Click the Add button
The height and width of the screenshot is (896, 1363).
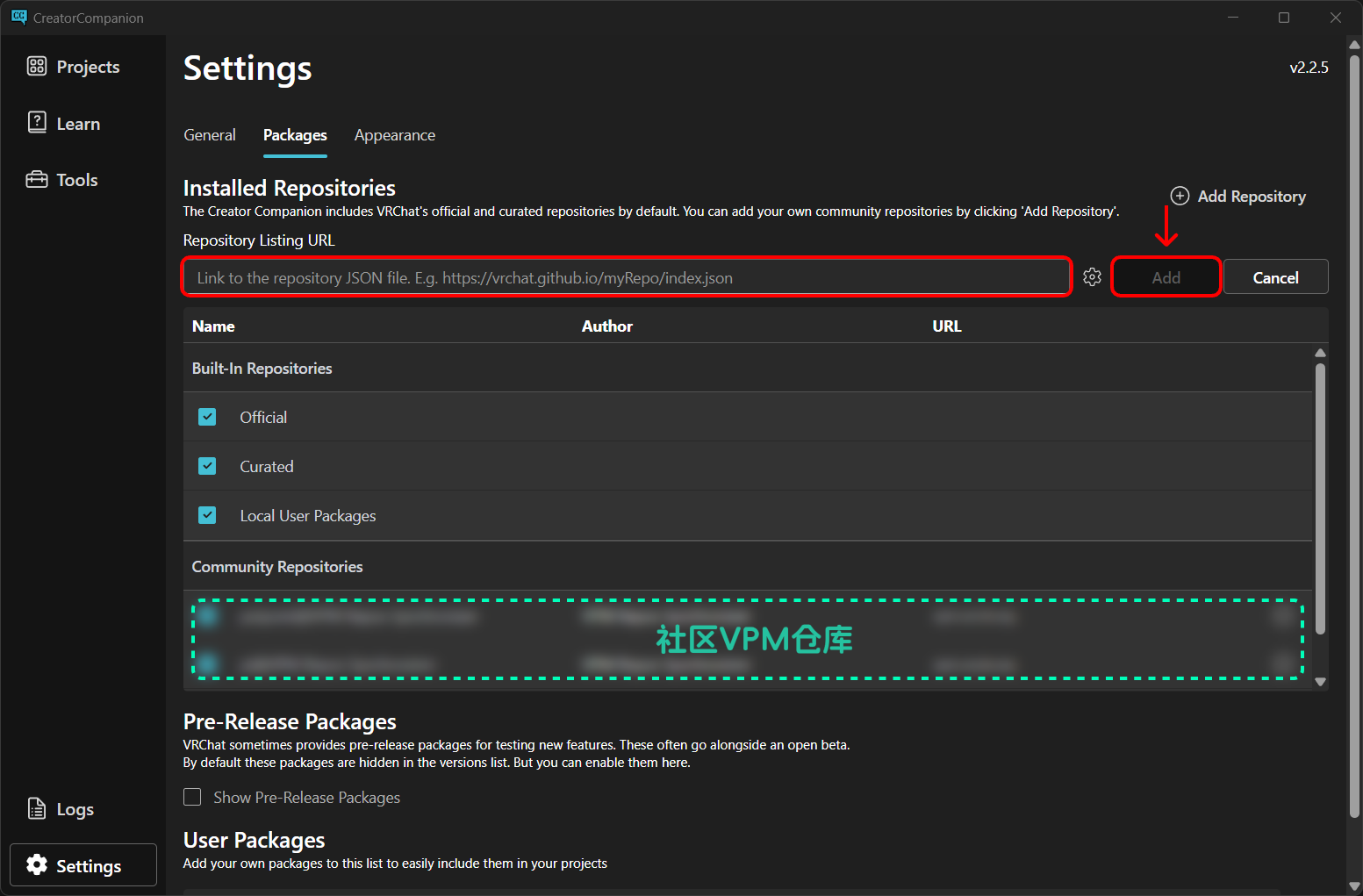coord(1166,277)
